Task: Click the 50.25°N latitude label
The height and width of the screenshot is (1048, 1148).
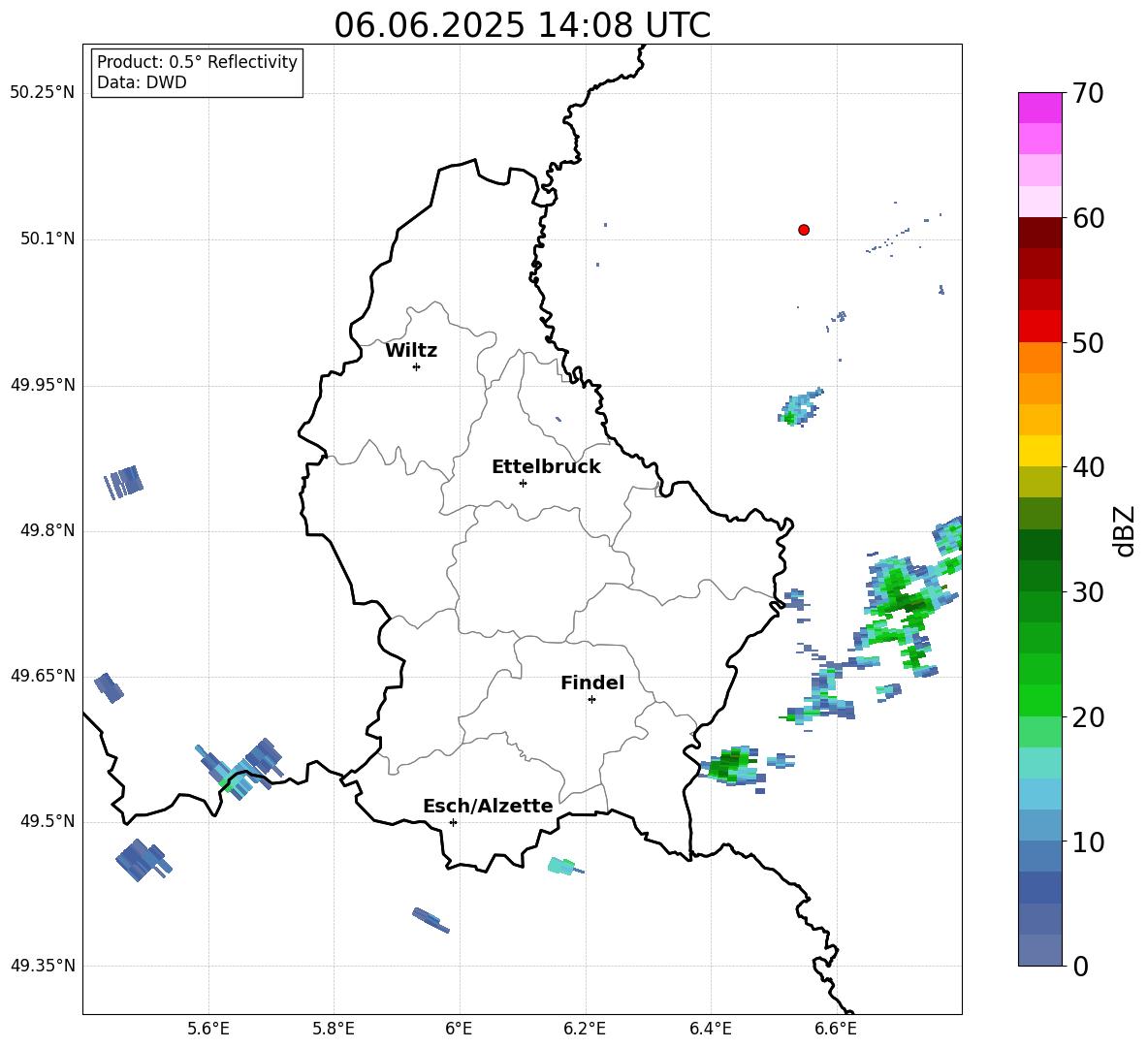Action: pos(43,93)
